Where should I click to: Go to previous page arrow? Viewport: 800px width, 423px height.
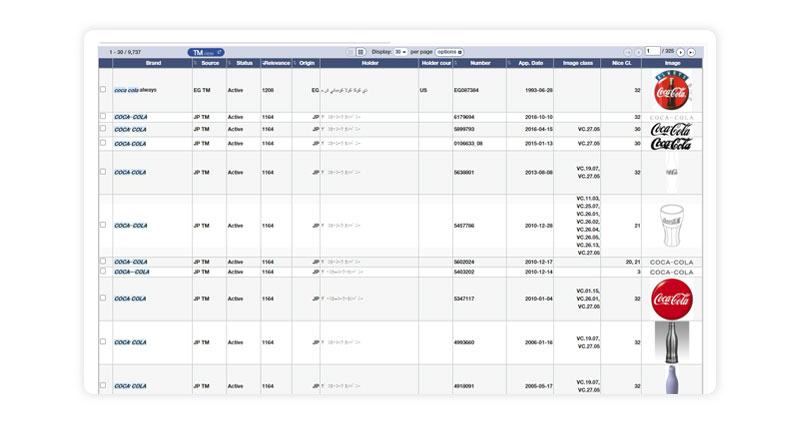click(x=638, y=52)
